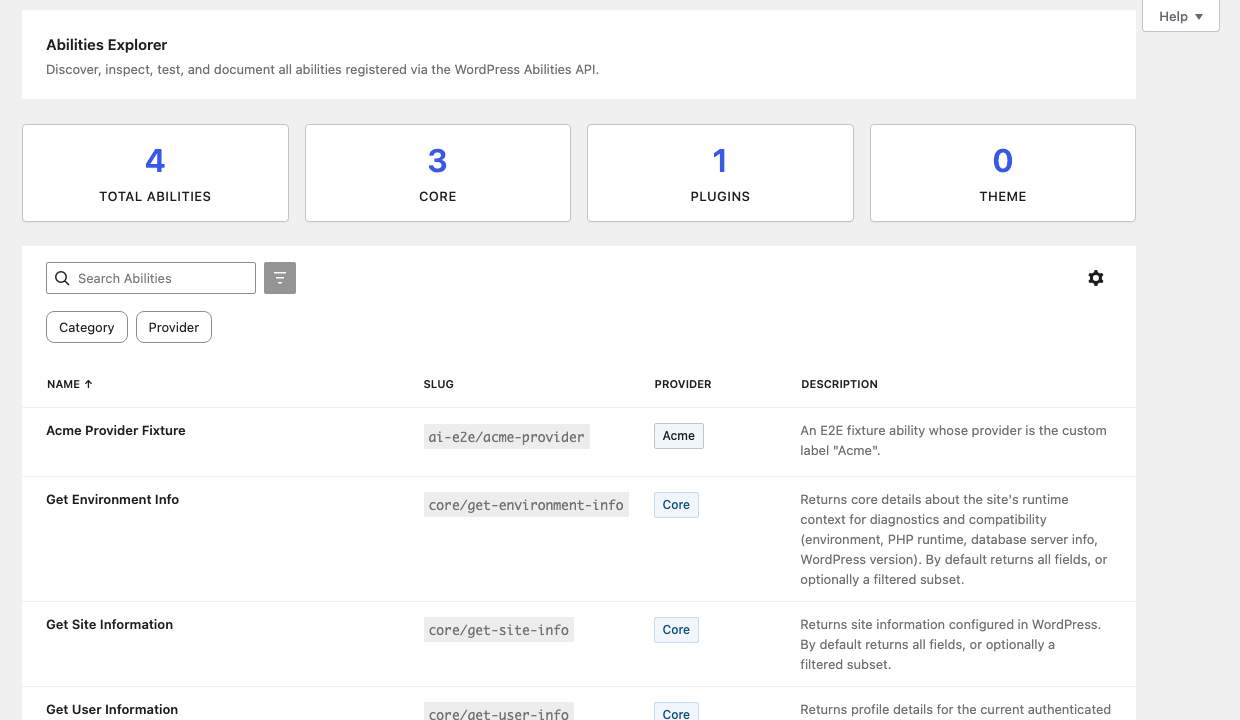Sort by the Name column header
Screen dimensions: 1240x720
(70, 384)
